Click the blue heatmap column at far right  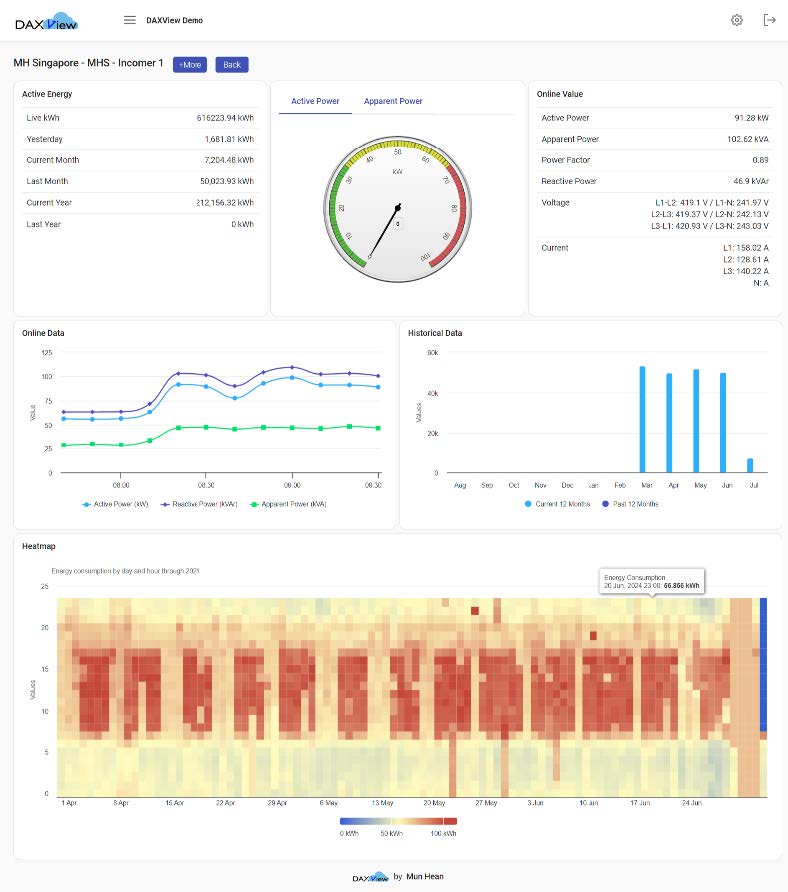point(764,664)
